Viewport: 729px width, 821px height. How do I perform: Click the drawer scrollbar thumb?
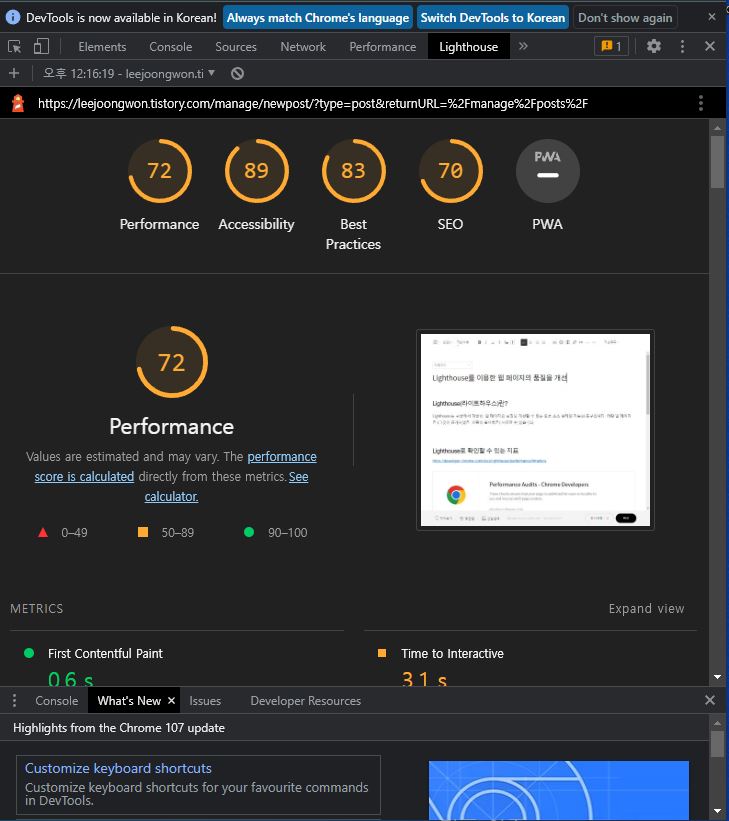tap(717, 744)
